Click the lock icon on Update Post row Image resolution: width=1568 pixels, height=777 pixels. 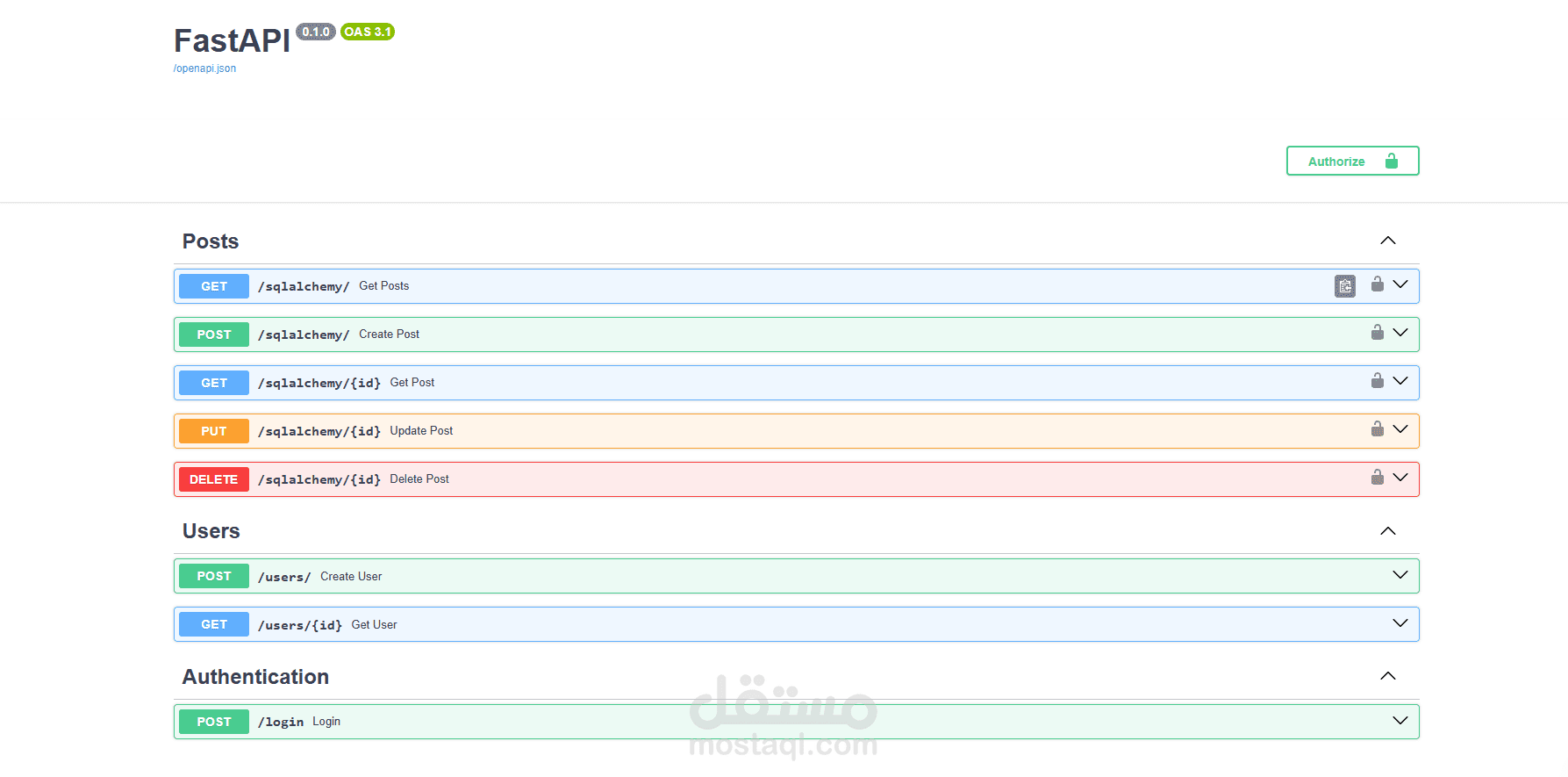tap(1378, 429)
